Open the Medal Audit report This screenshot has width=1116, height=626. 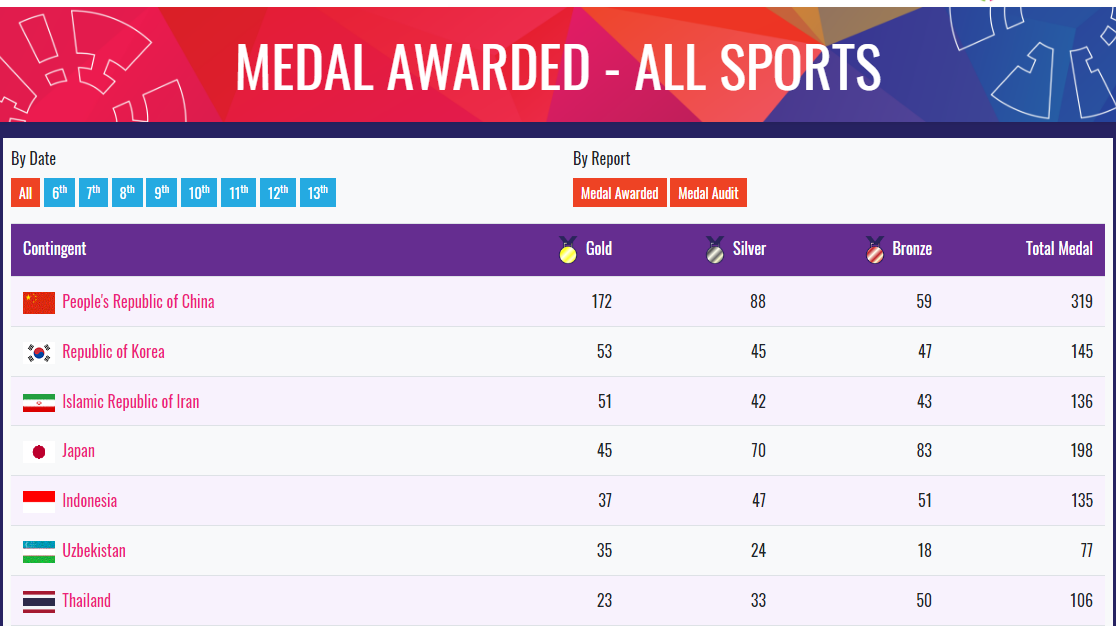tap(708, 193)
